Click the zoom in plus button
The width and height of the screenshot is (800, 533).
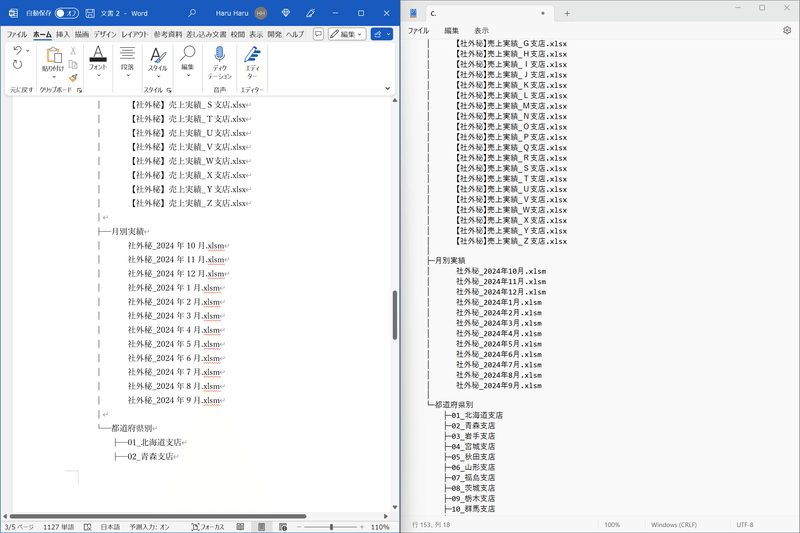click(x=362, y=527)
